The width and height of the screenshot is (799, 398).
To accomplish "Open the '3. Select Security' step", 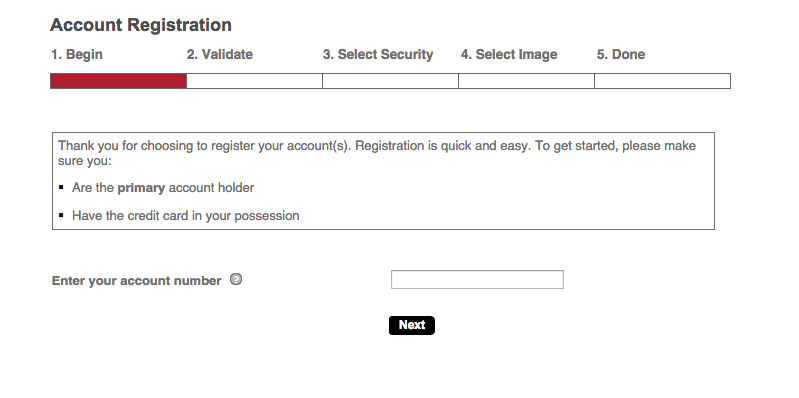I will (x=378, y=55).
